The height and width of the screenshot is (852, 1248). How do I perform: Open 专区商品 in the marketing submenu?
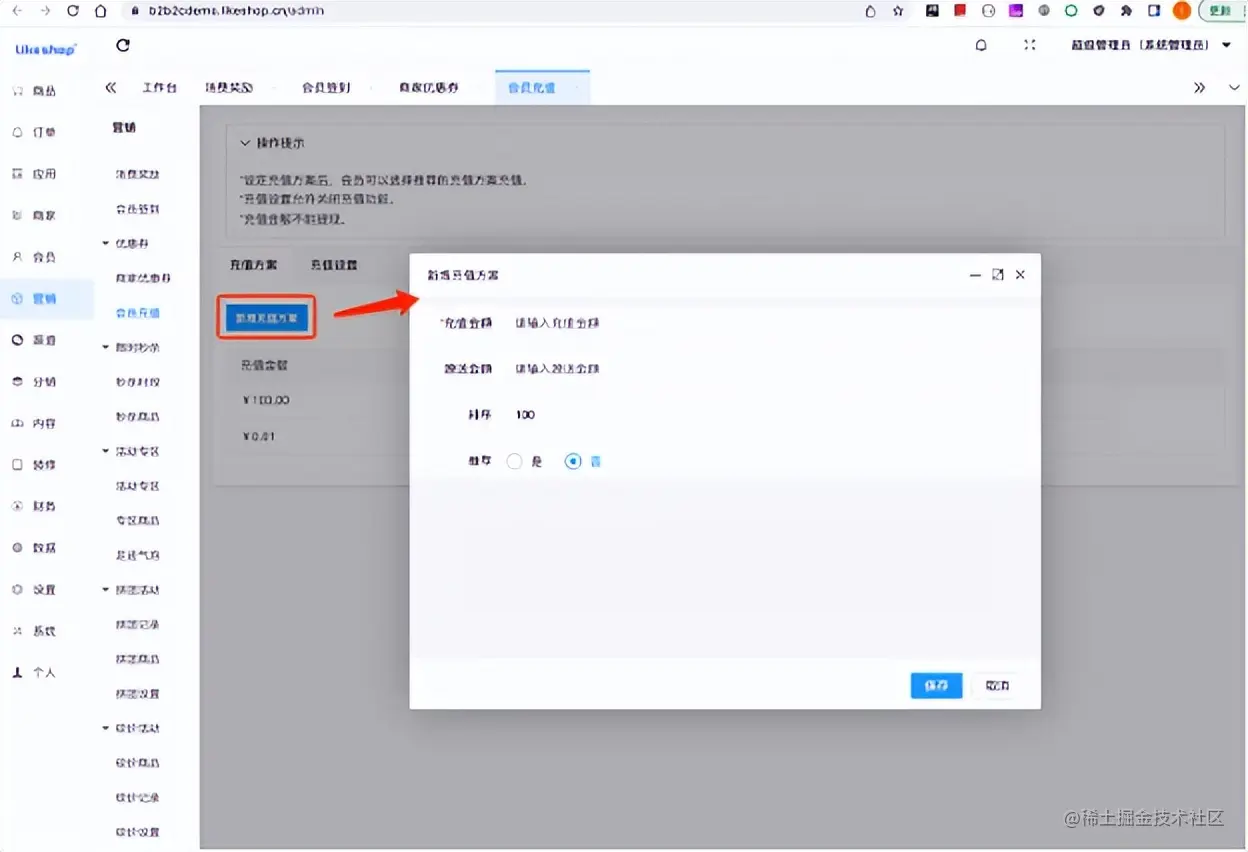point(137,521)
